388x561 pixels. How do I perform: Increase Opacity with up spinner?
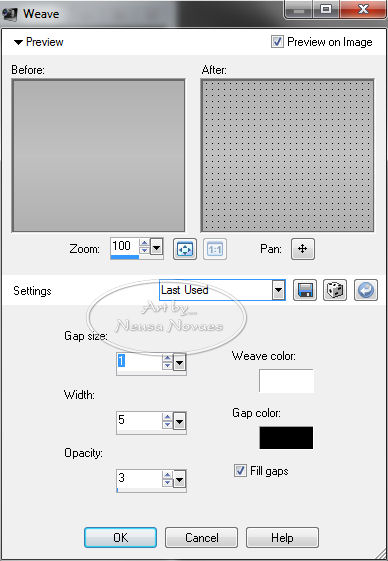point(167,475)
